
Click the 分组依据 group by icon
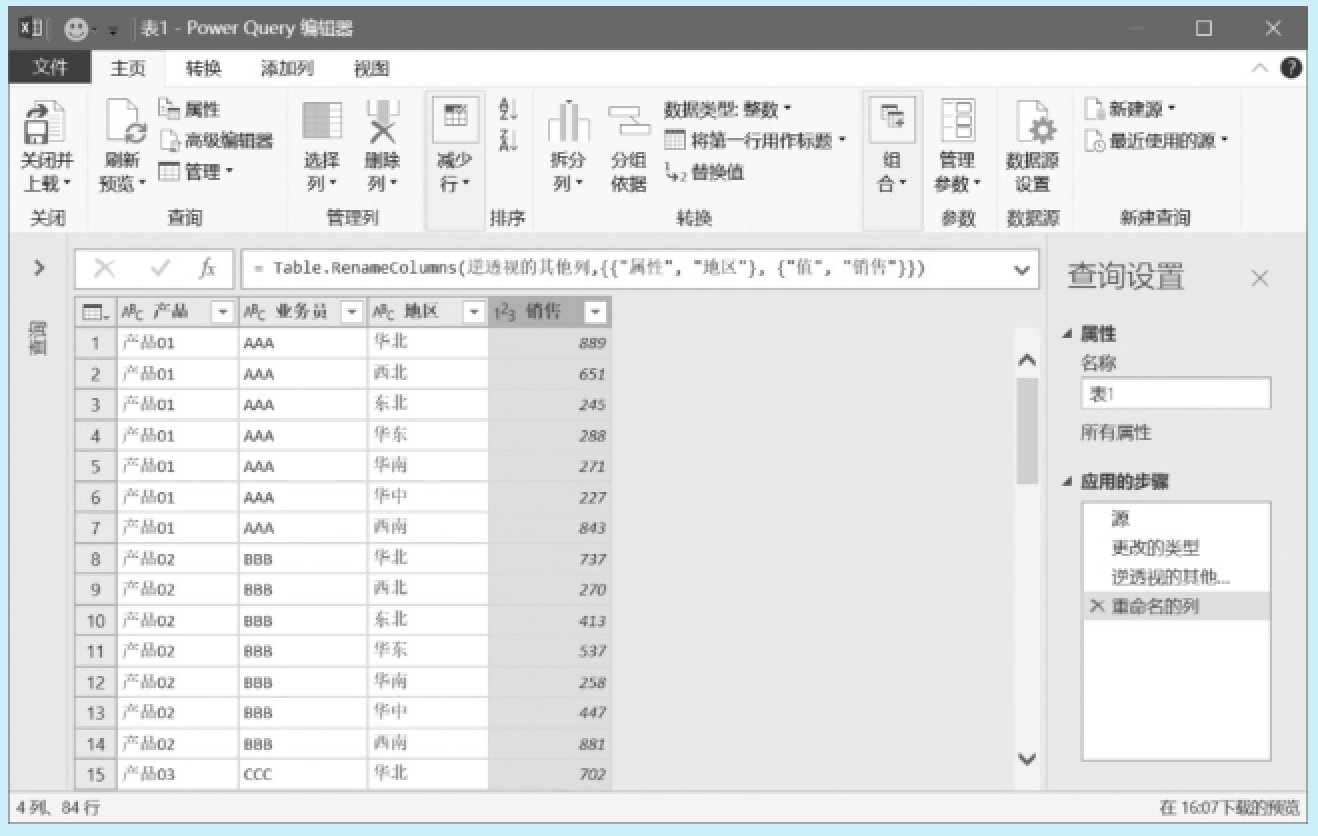click(x=628, y=124)
